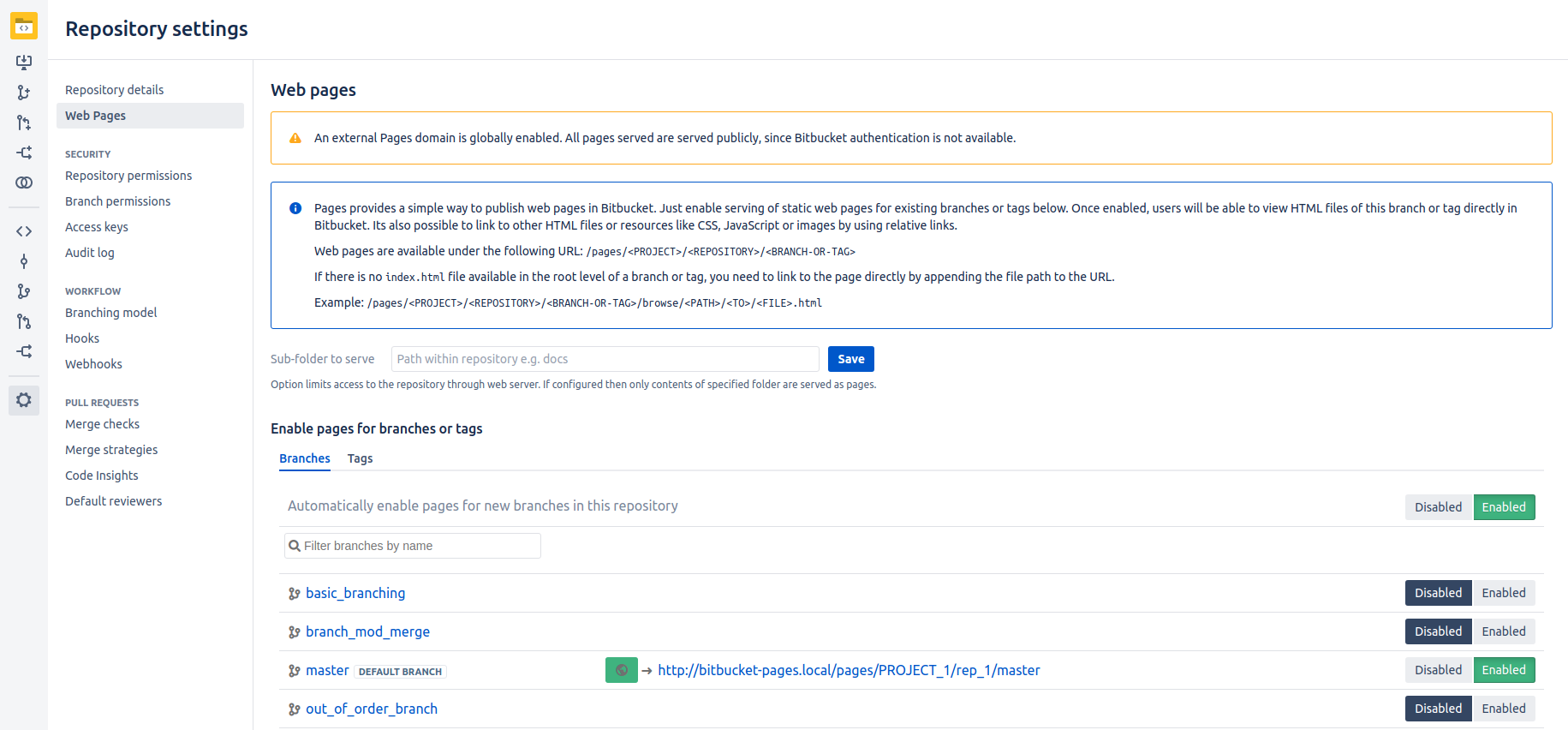Open the Commits icon in sidebar
Image resolution: width=1568 pixels, height=730 pixels.
[24, 261]
